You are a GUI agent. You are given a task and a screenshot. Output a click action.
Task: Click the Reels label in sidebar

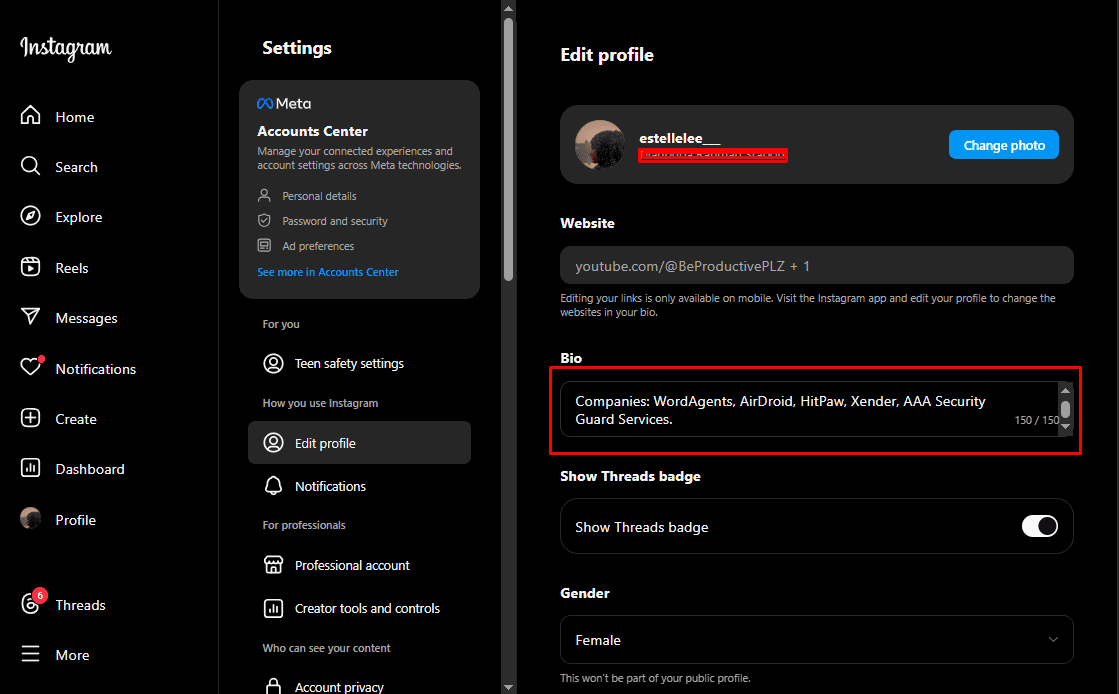click(72, 268)
